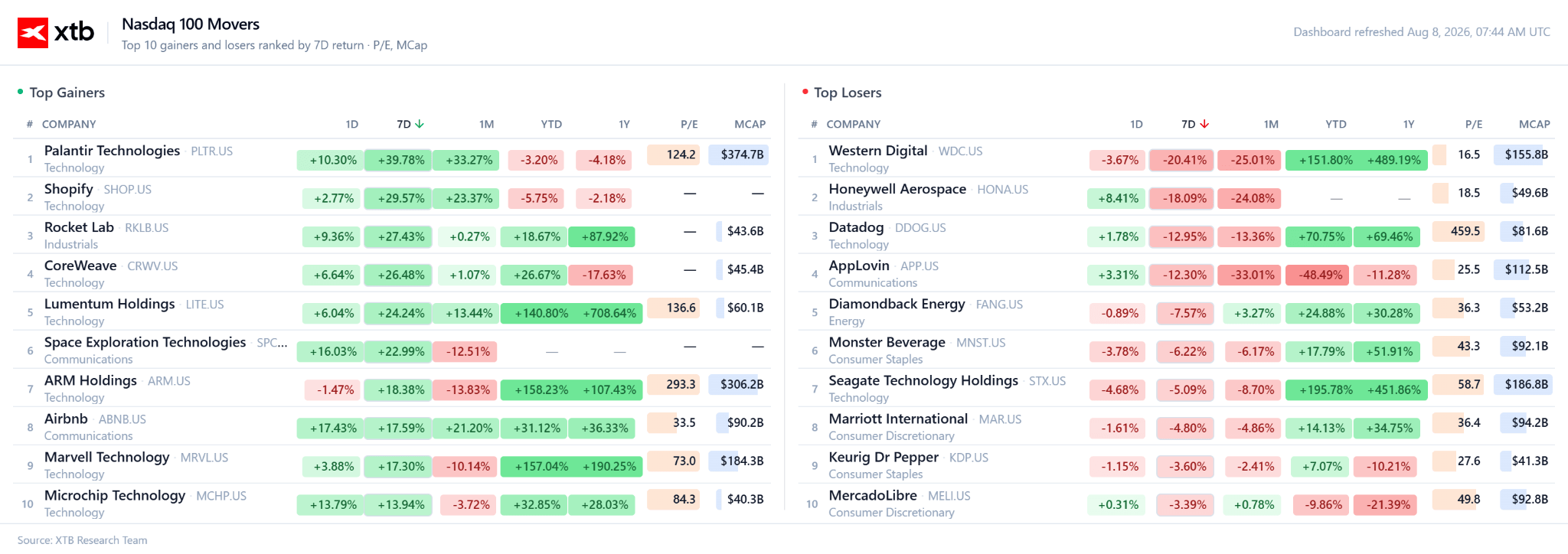Click Datadog P/E bar 459.5
Screen dimensions: 1568x554
coord(1458,231)
